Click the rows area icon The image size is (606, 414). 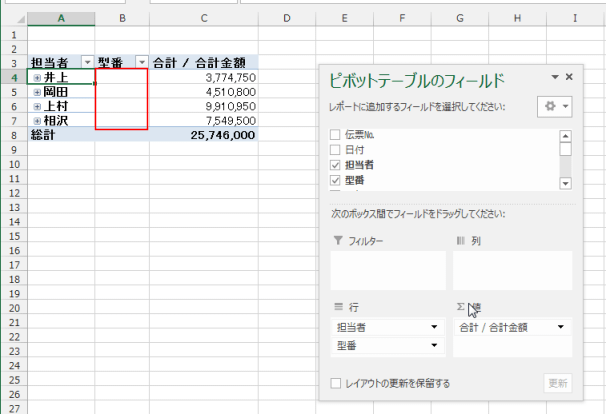(x=338, y=307)
